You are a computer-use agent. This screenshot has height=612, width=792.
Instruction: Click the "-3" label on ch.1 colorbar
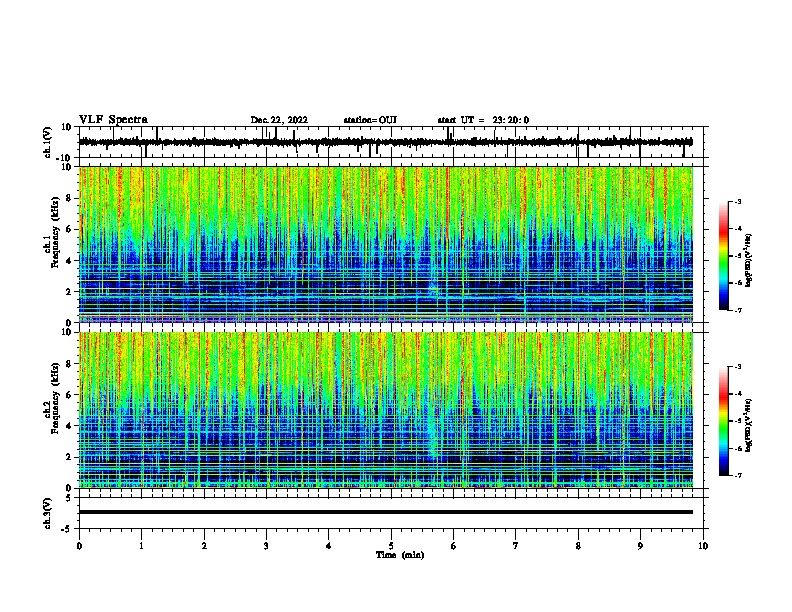737,202
